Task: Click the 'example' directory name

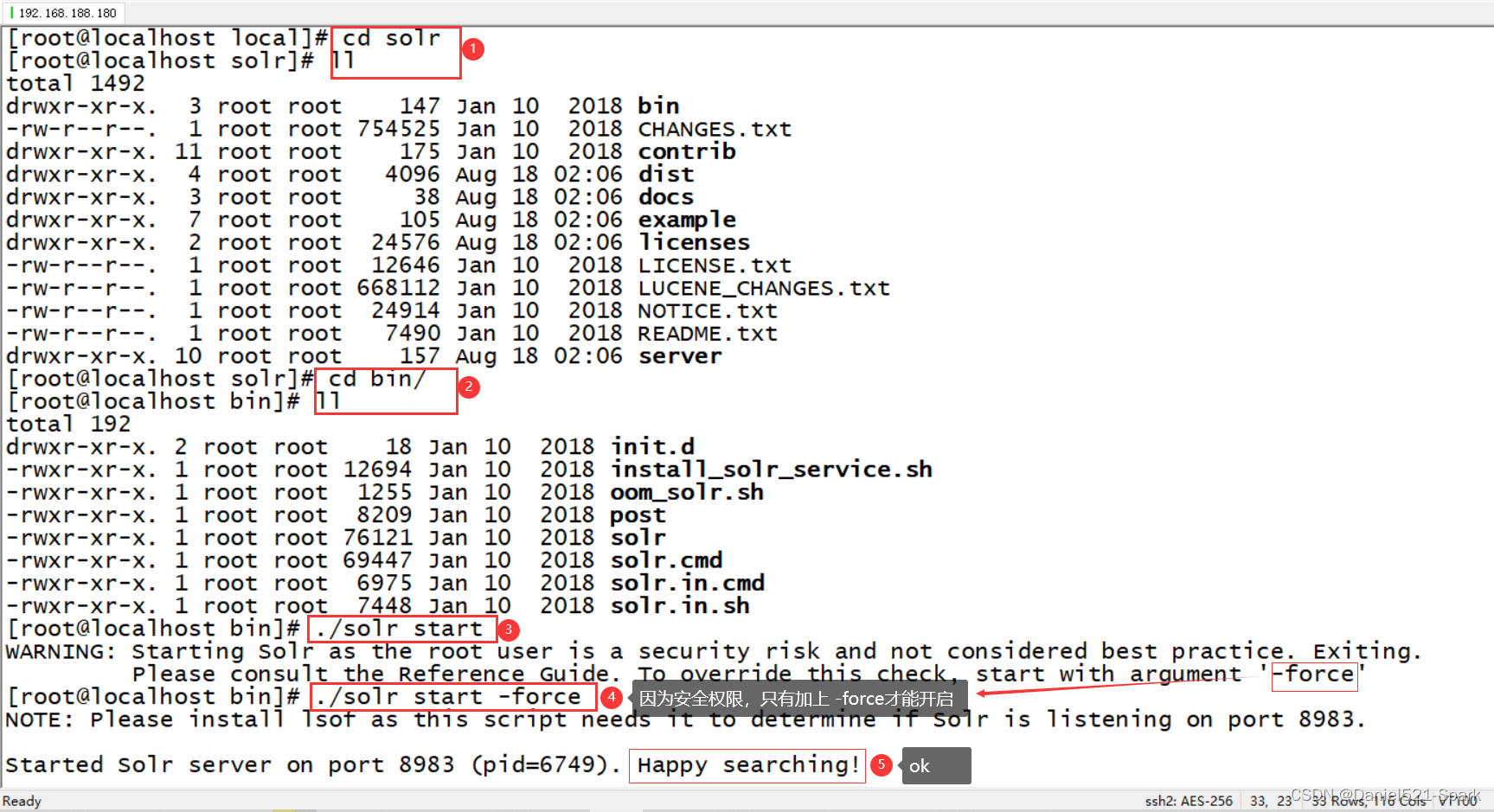Action: point(687,220)
